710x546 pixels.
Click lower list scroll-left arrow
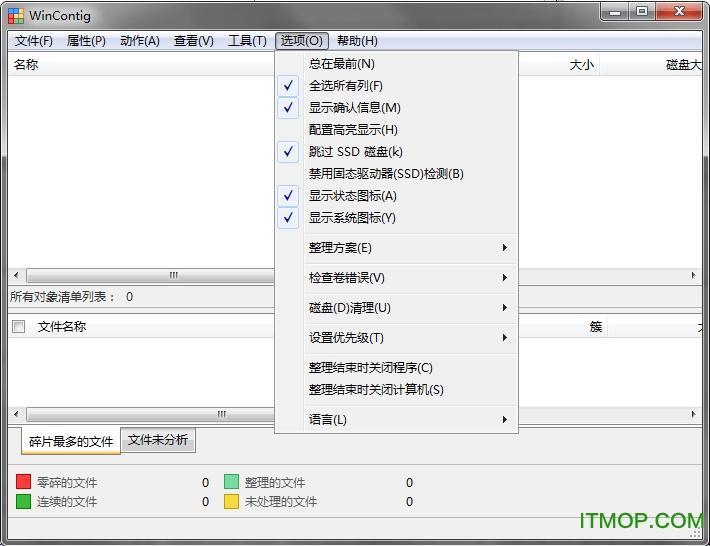pyautogui.click(x=16, y=414)
